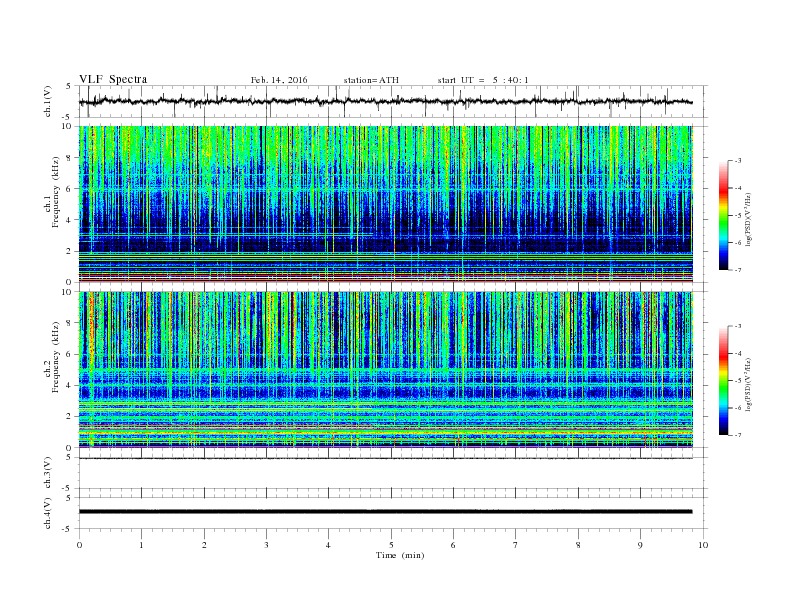Screen dimensions: 792x612
Task: Click the thick black ch.4 signal band
Action: point(385,512)
